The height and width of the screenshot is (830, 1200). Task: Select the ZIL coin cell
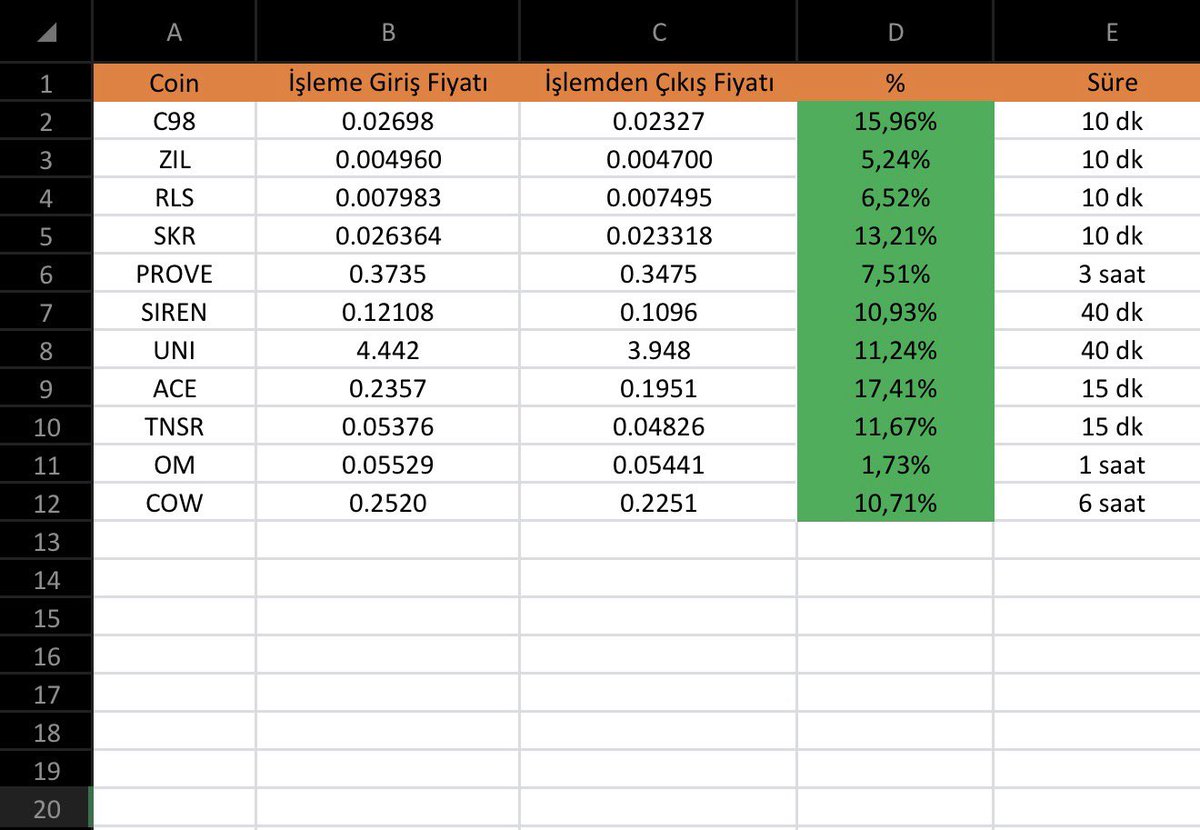pyautogui.click(x=174, y=159)
